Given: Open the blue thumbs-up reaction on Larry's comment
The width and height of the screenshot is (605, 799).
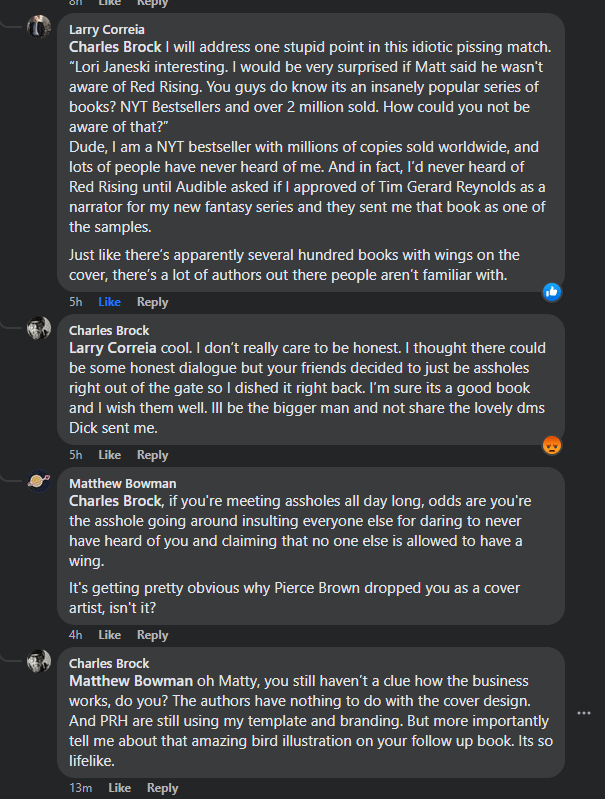Looking at the screenshot, I should [551, 292].
